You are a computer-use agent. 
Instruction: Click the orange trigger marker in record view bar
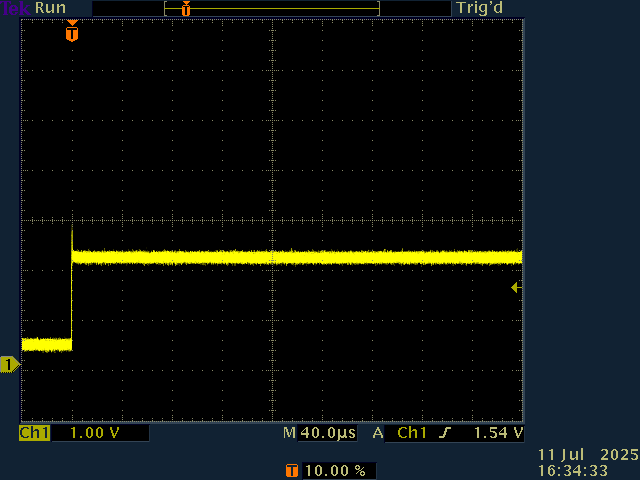tap(185, 8)
